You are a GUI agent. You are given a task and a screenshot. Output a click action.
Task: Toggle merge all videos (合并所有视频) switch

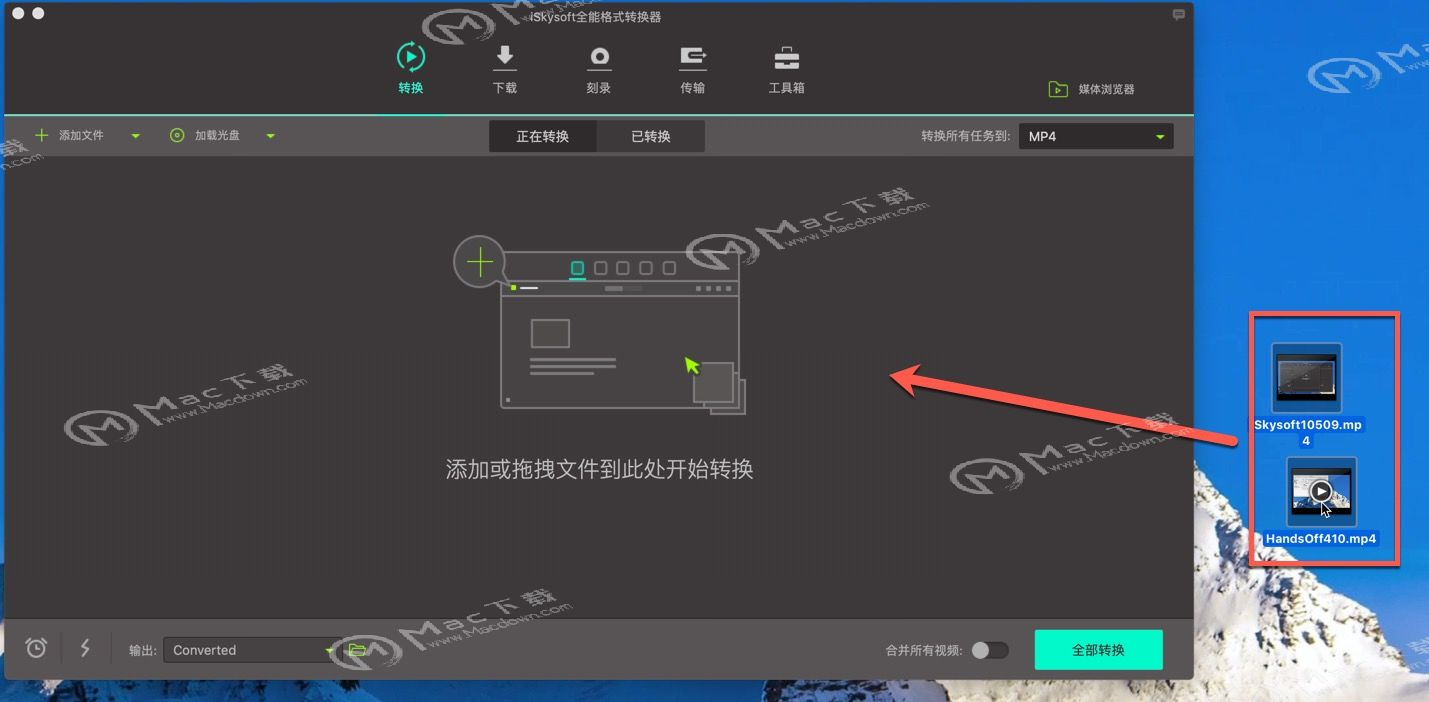click(990, 650)
